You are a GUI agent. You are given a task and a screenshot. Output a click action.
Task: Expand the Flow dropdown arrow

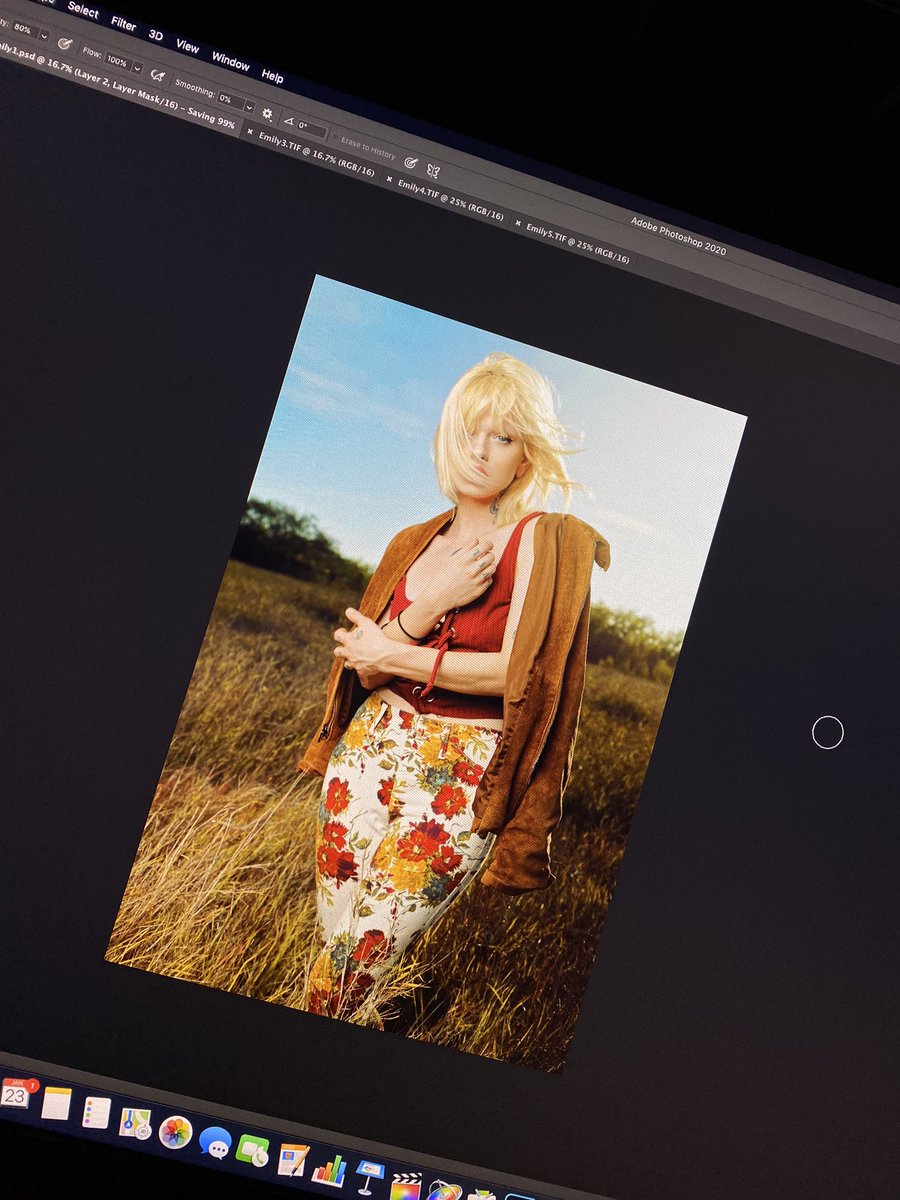tap(137, 69)
